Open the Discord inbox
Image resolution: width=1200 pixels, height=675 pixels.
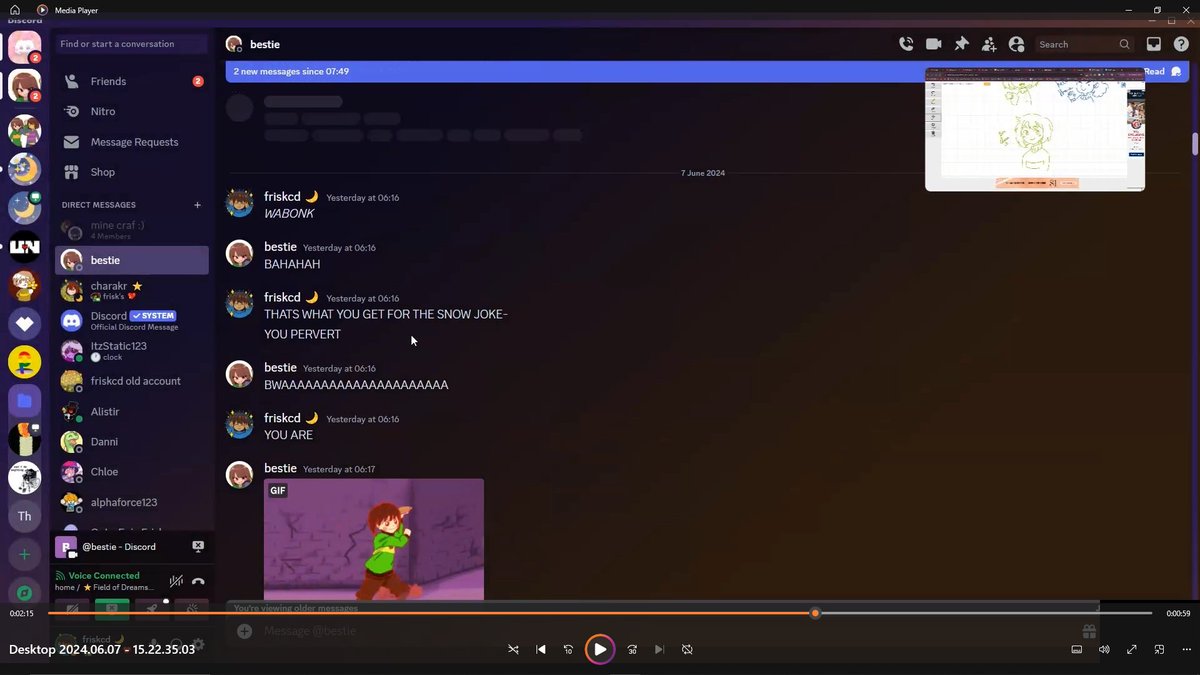tap(1153, 44)
